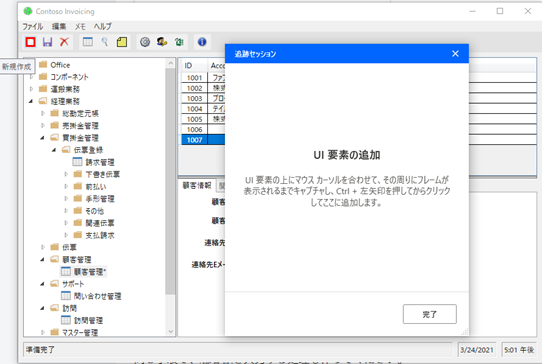The image size is (542, 364).
Task: Select the 顧客管理* table tree item
Action: [90, 272]
